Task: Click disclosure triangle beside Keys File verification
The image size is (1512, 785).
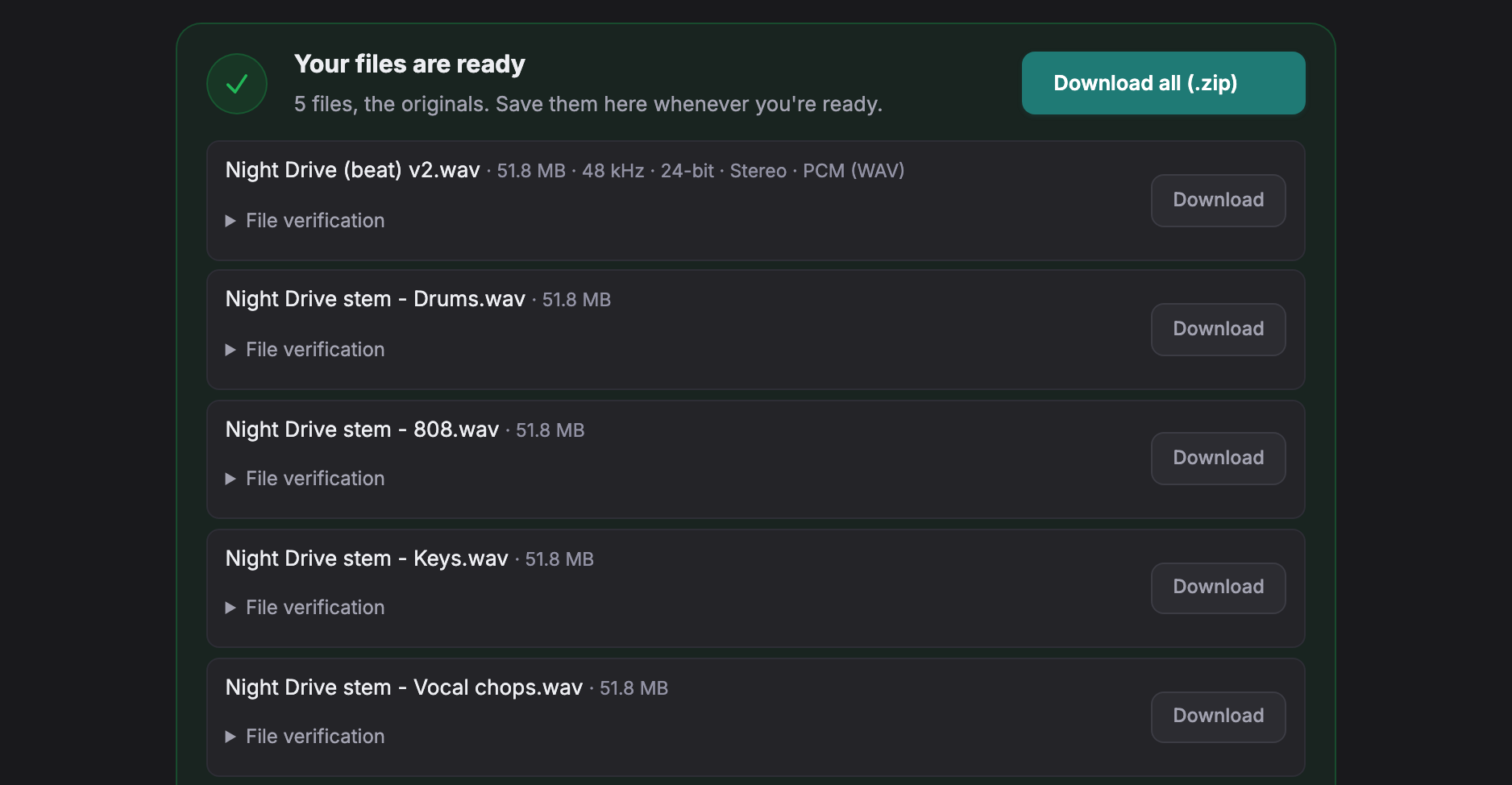Action: tap(231, 608)
